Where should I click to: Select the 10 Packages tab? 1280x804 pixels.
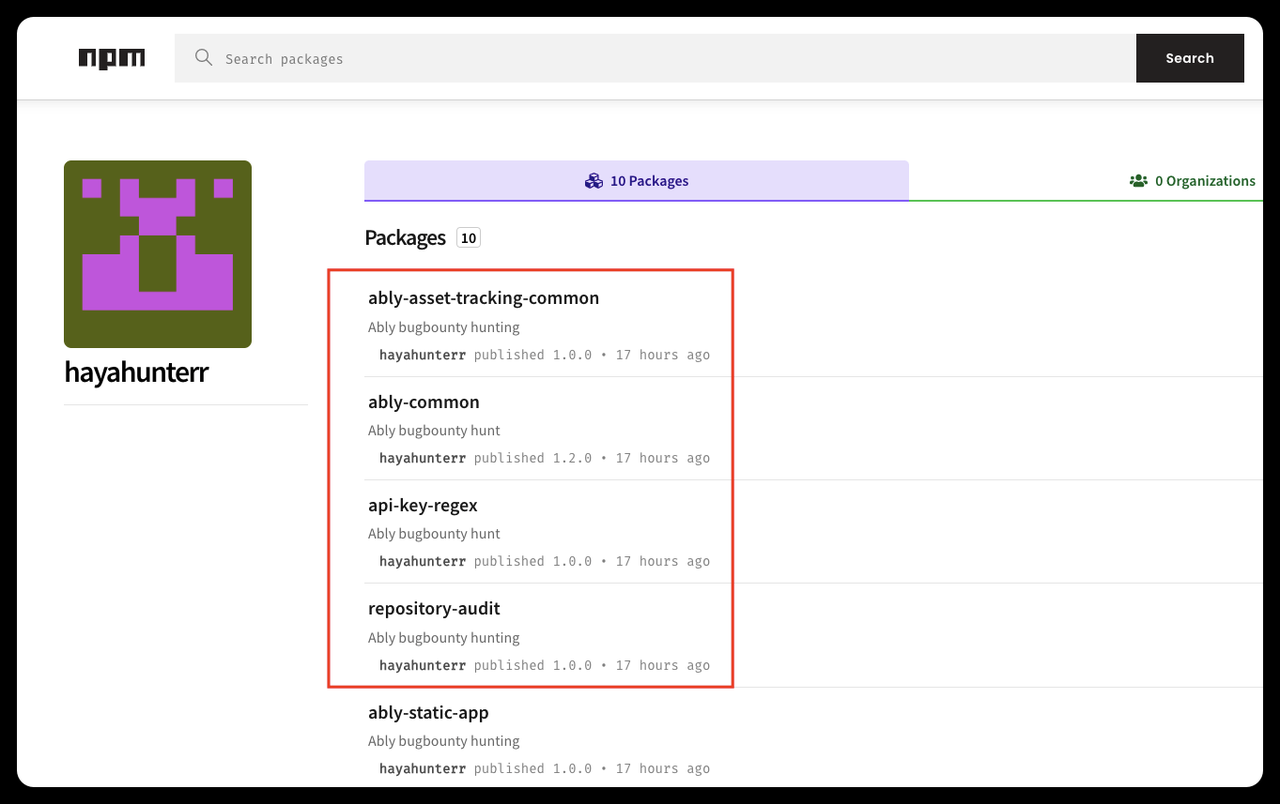[x=636, y=181]
